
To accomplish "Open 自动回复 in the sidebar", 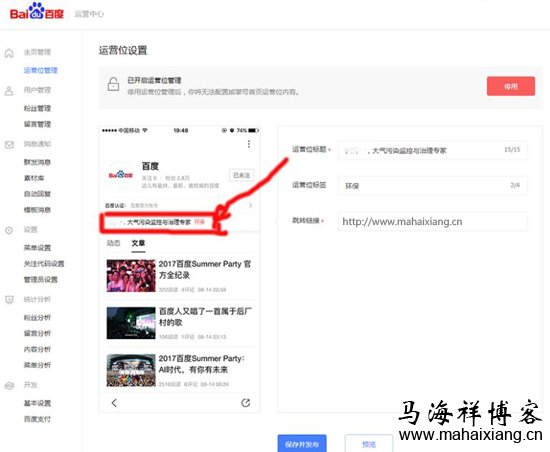I will (38, 194).
